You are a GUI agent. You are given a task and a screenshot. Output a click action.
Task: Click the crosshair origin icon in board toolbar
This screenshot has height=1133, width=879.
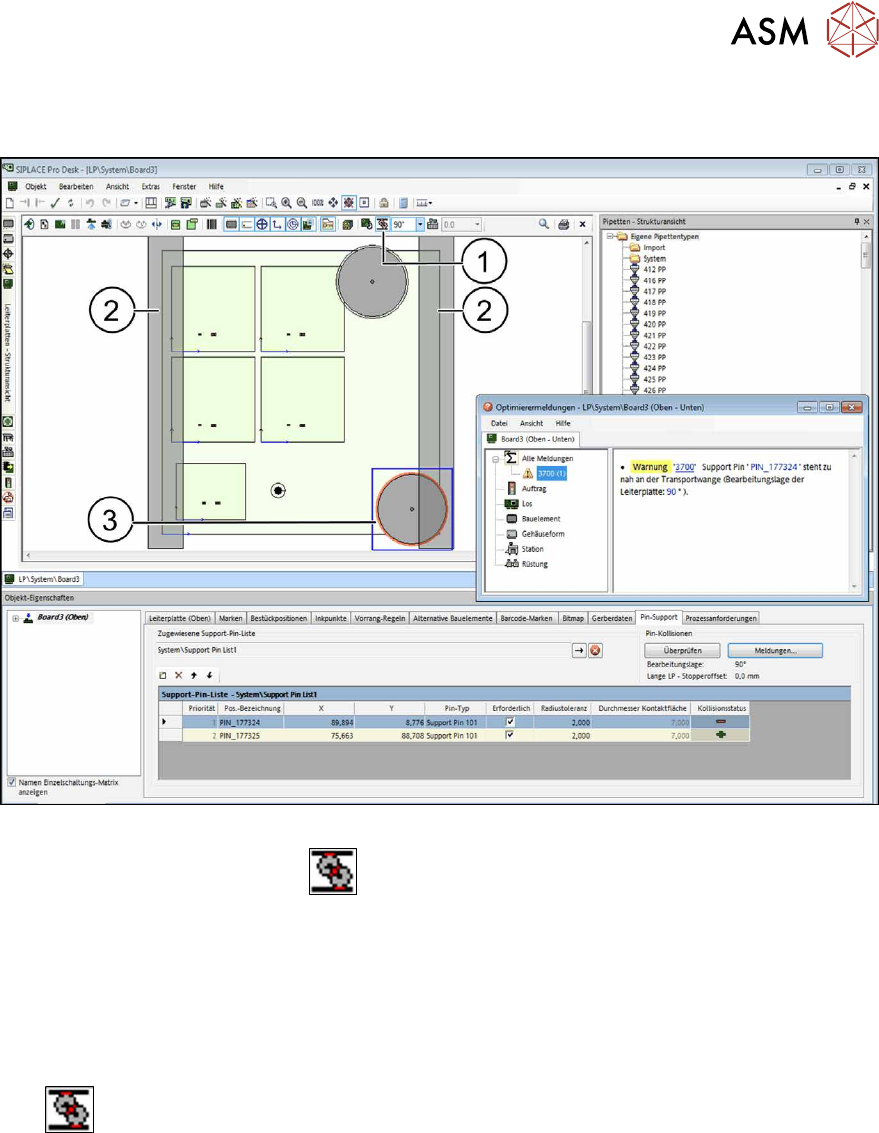click(x=262, y=225)
